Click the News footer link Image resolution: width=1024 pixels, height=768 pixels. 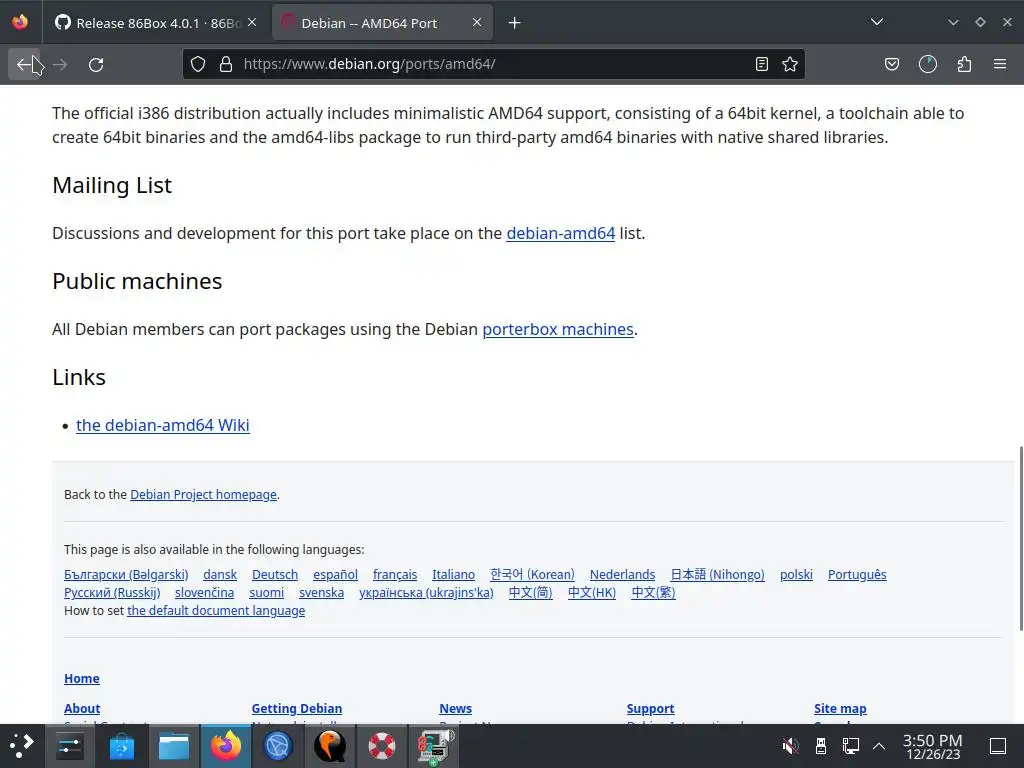pyautogui.click(x=455, y=709)
